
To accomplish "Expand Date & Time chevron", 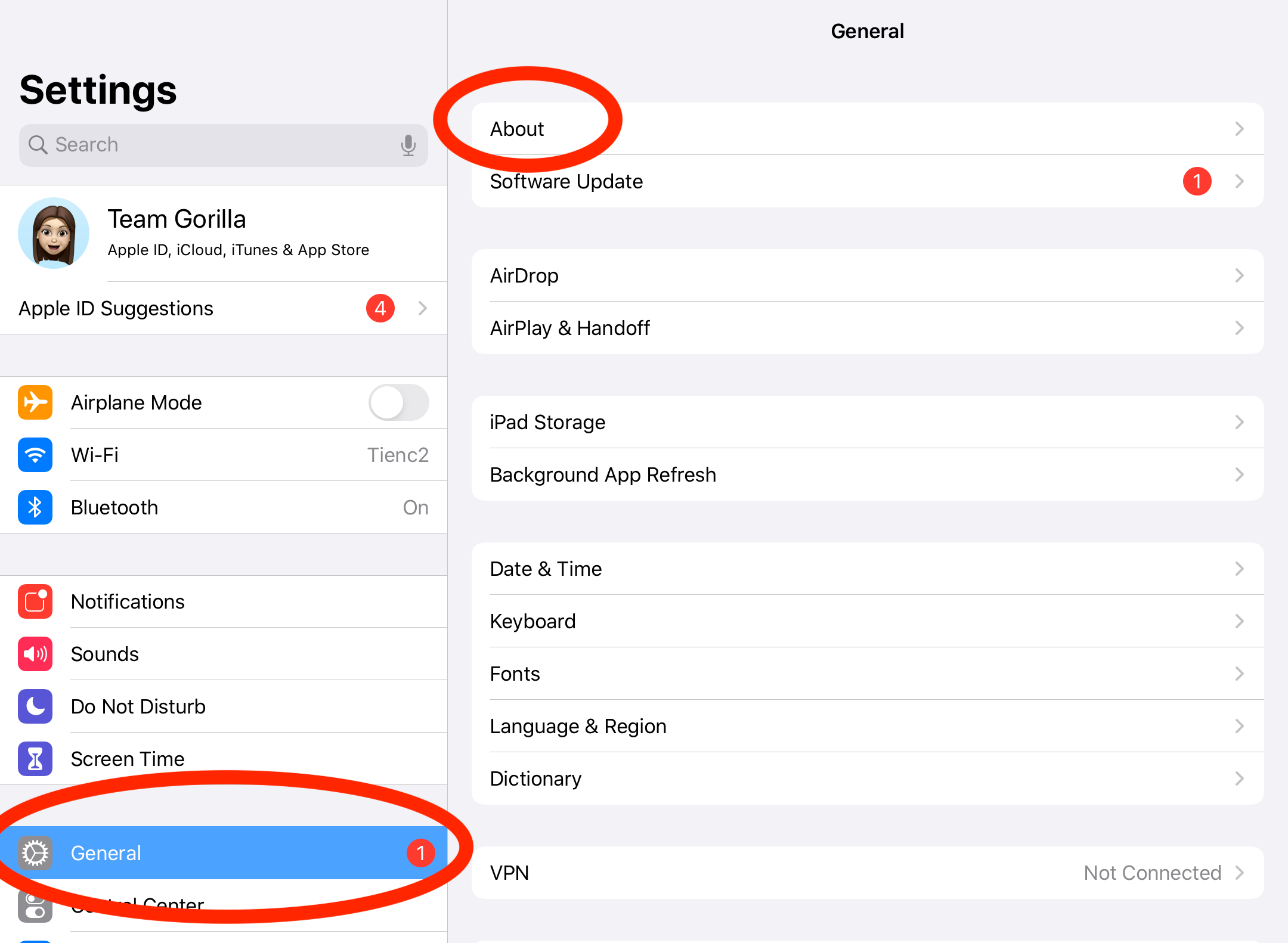I will [1239, 569].
